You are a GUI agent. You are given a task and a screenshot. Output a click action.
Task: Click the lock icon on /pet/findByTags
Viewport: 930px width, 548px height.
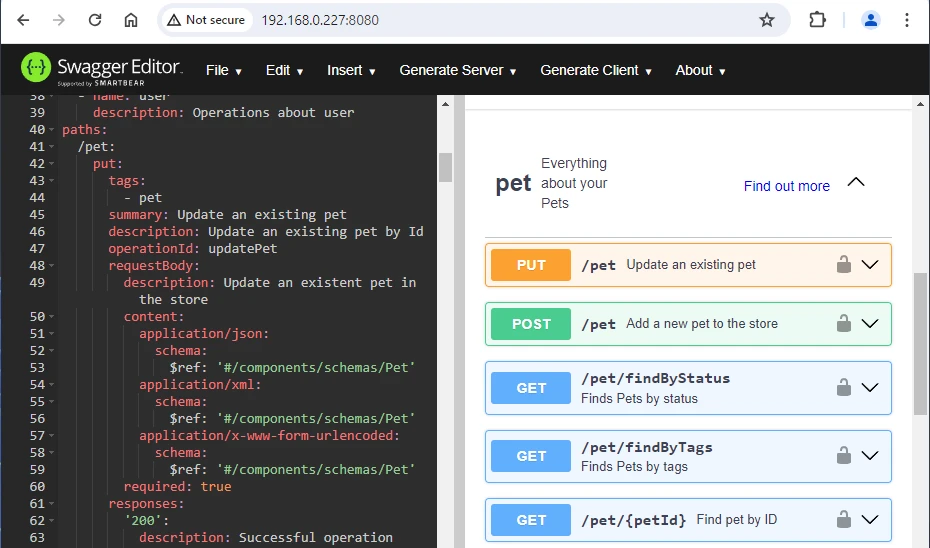(844, 456)
